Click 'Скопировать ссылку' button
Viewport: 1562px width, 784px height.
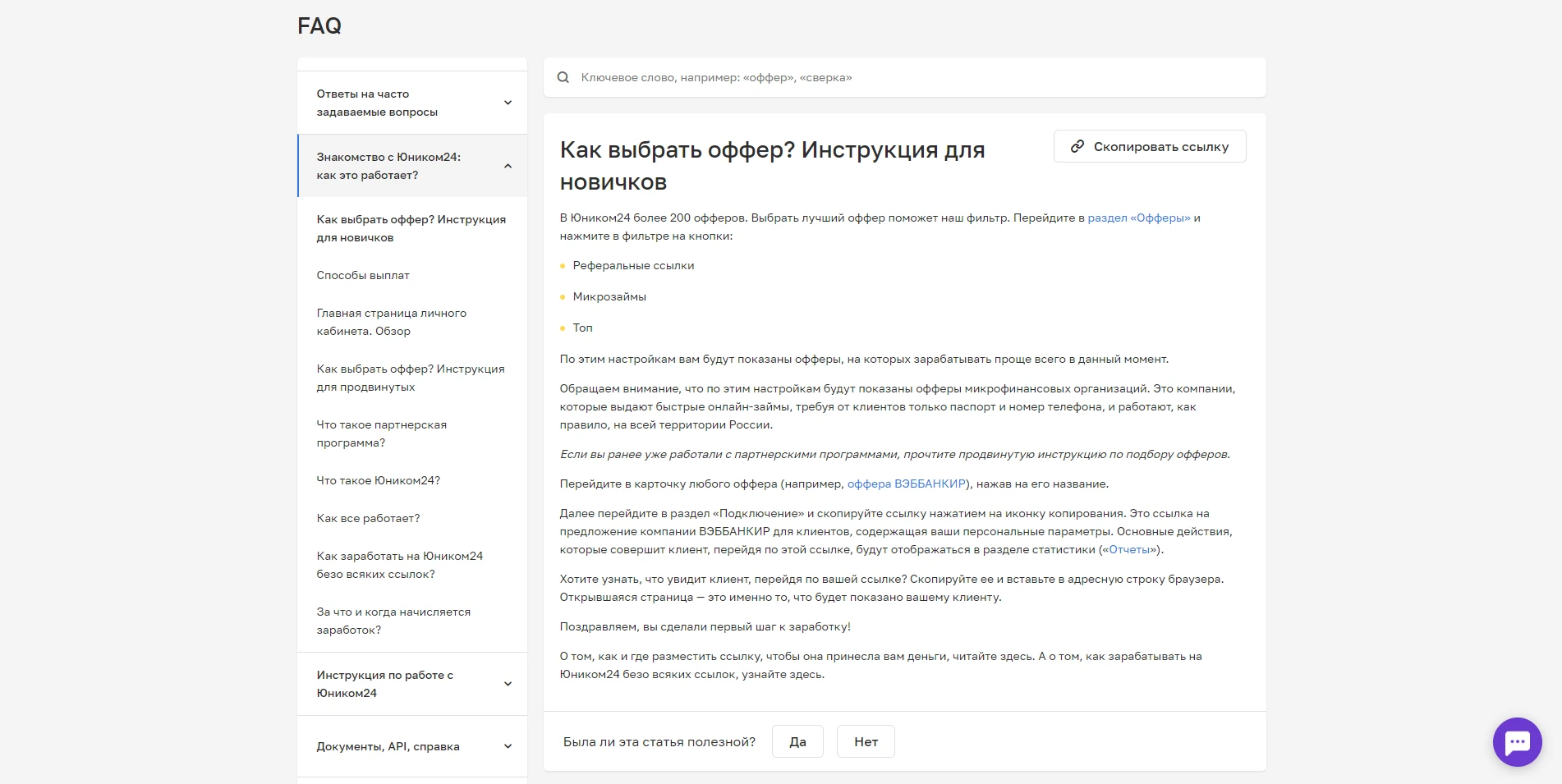1150,146
